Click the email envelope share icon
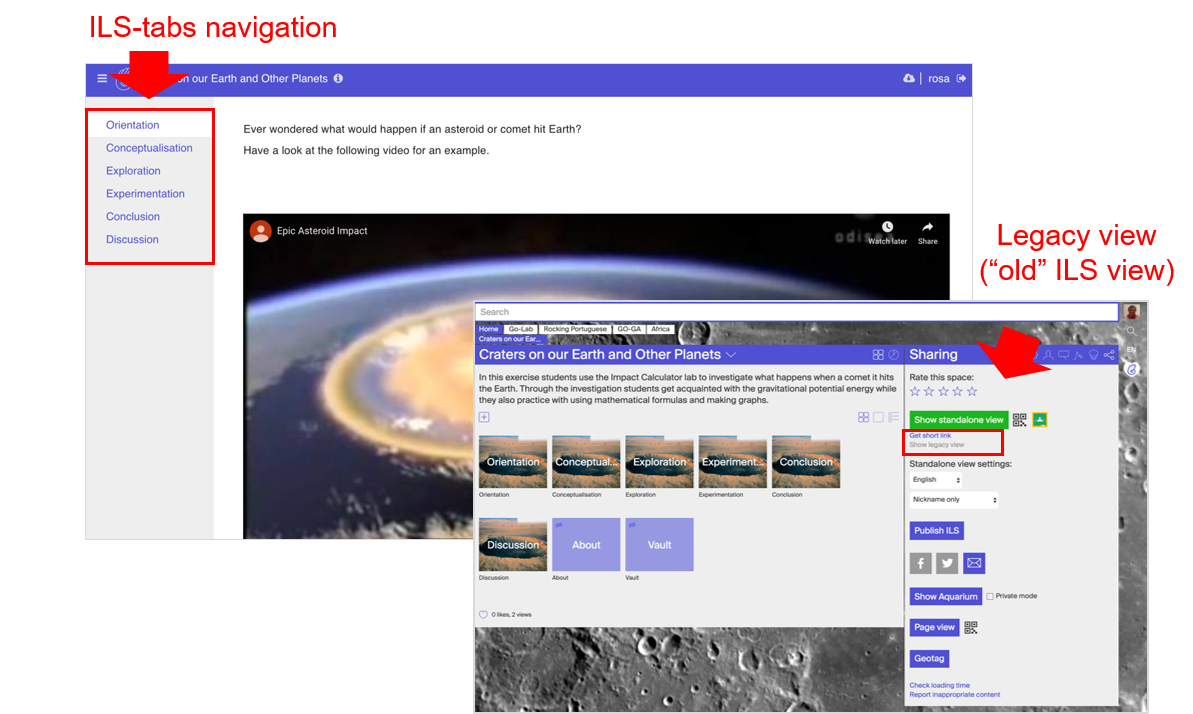The height and width of the screenshot is (714, 1193). [974, 563]
